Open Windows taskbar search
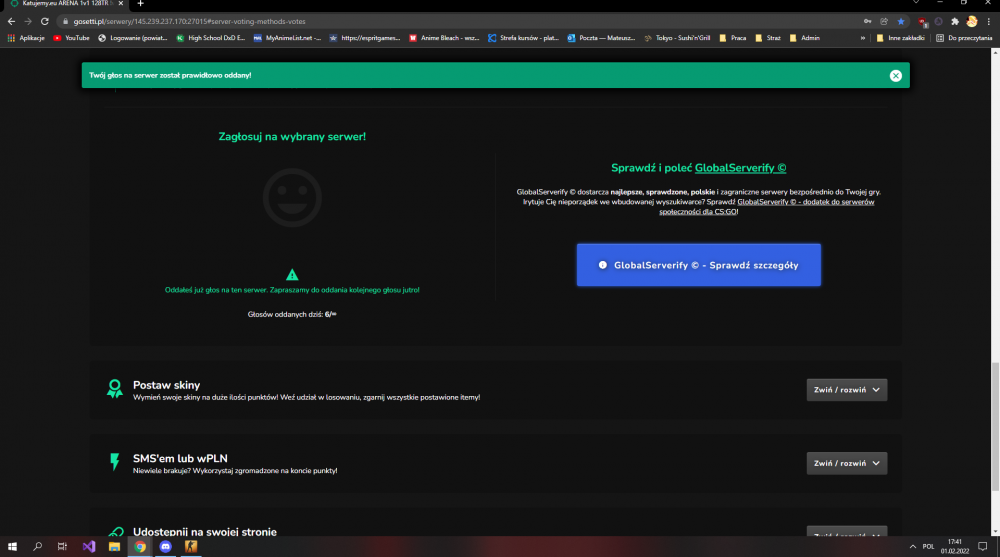The width and height of the screenshot is (1000, 557). point(38,547)
